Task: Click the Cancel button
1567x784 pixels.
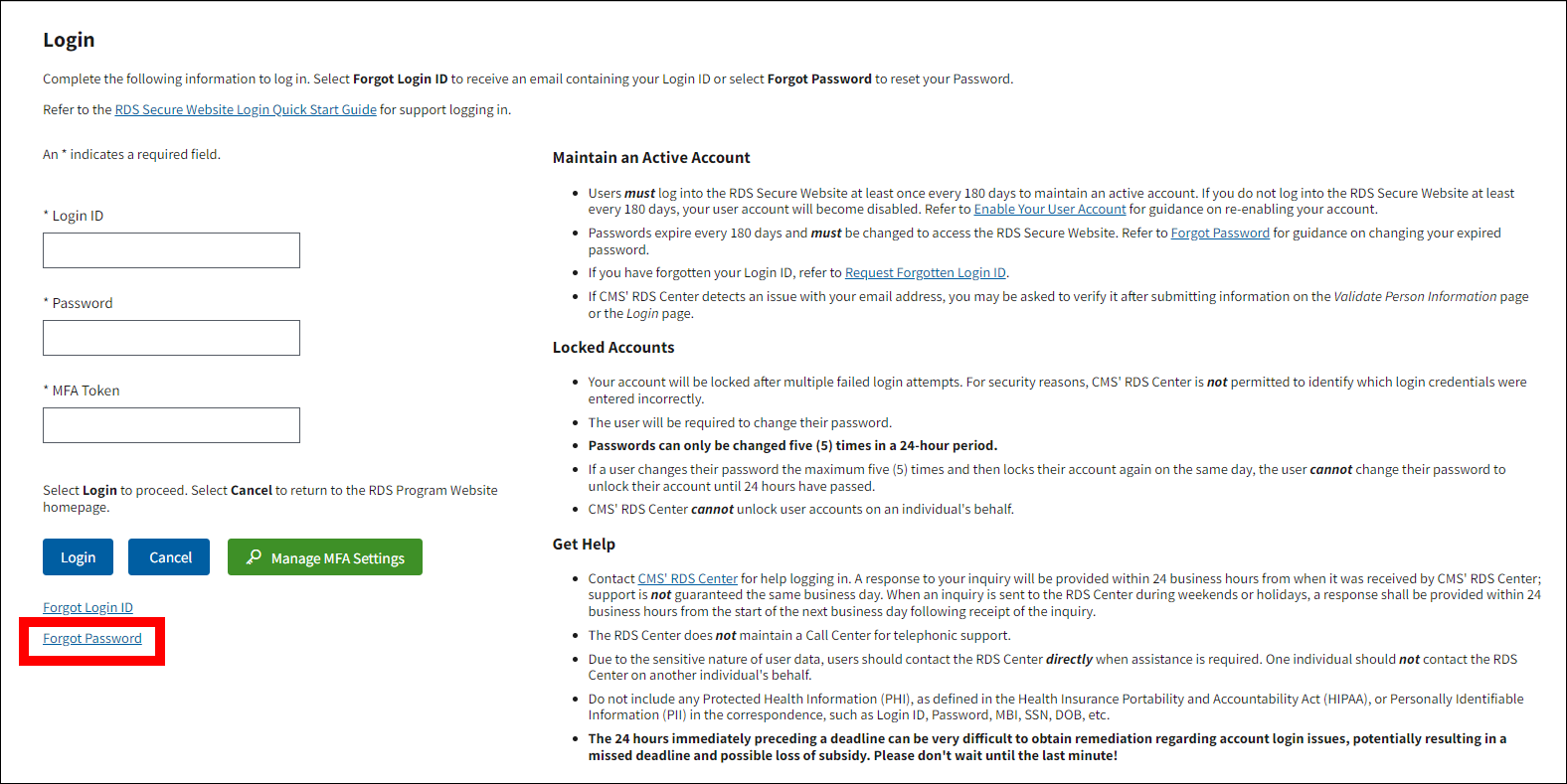Action: [169, 557]
